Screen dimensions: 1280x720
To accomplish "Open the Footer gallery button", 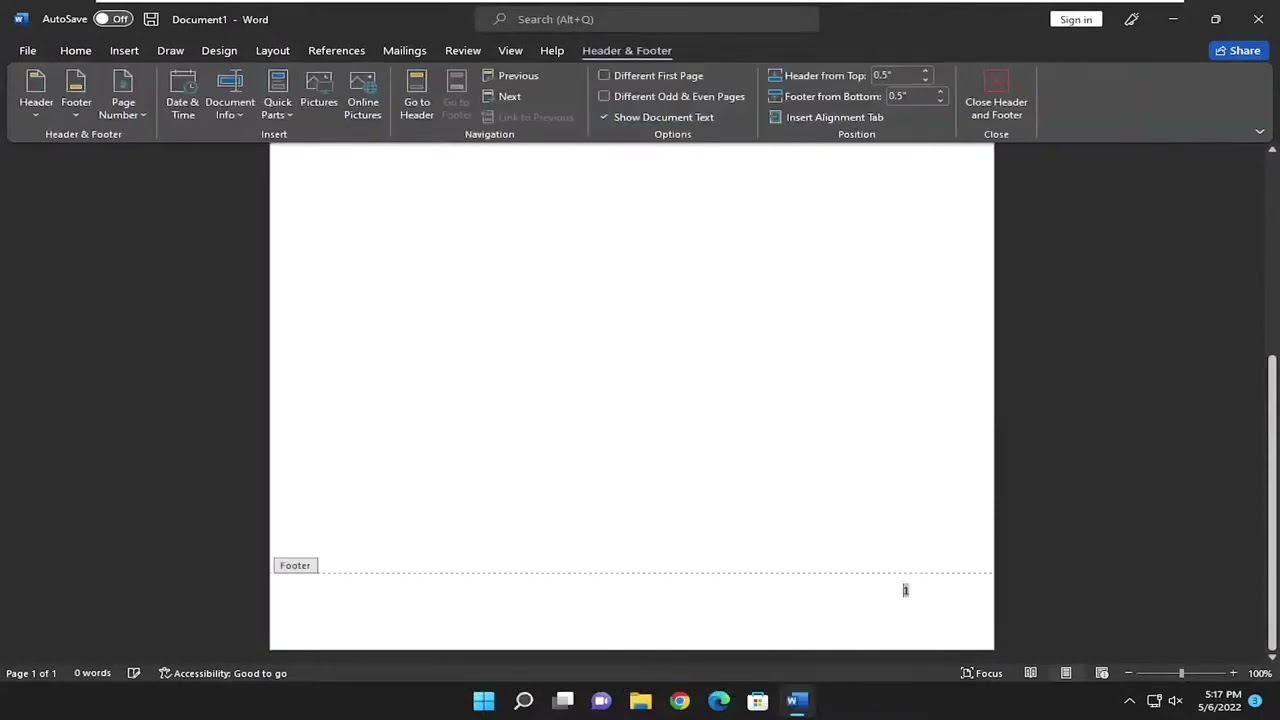I will 76,96.
